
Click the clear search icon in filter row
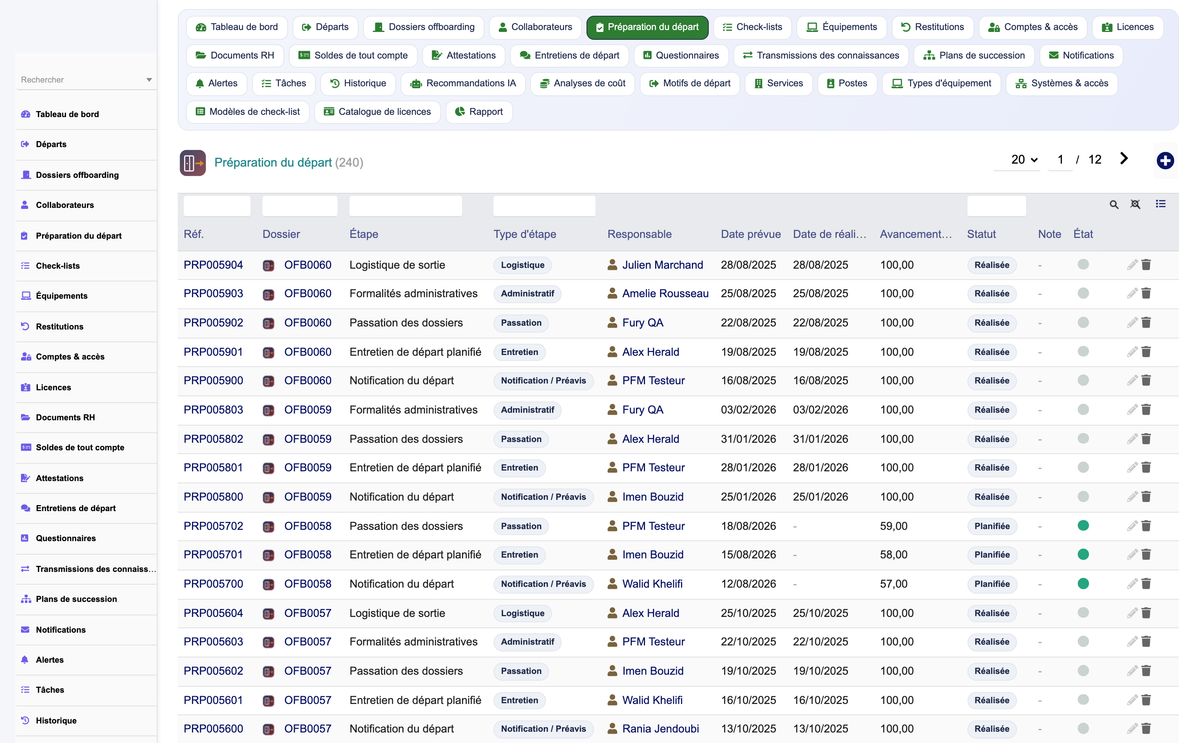(1135, 204)
